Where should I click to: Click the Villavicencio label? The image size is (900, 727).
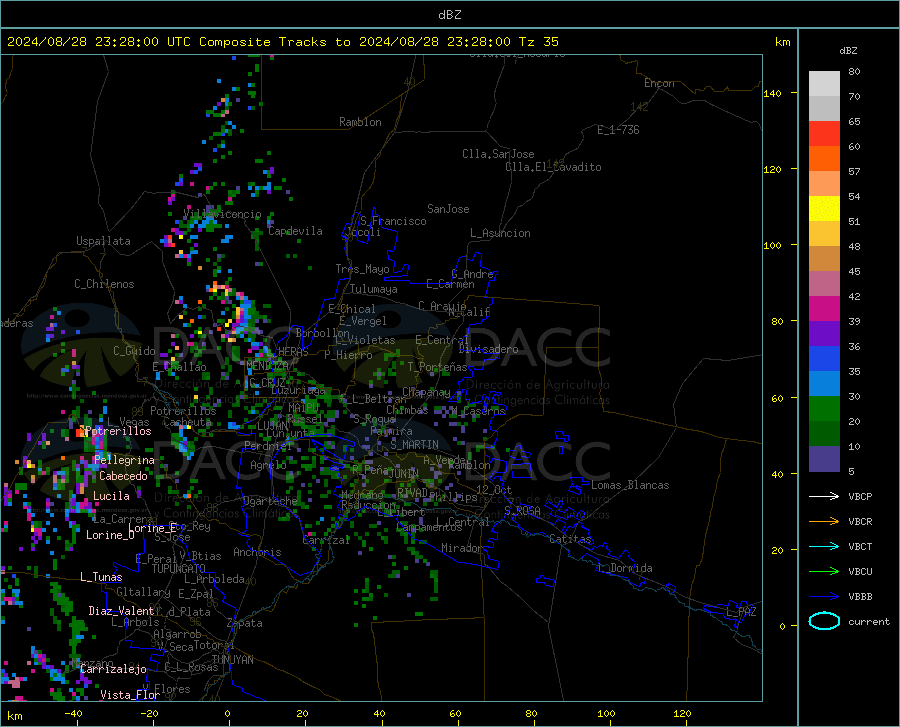coord(222,214)
